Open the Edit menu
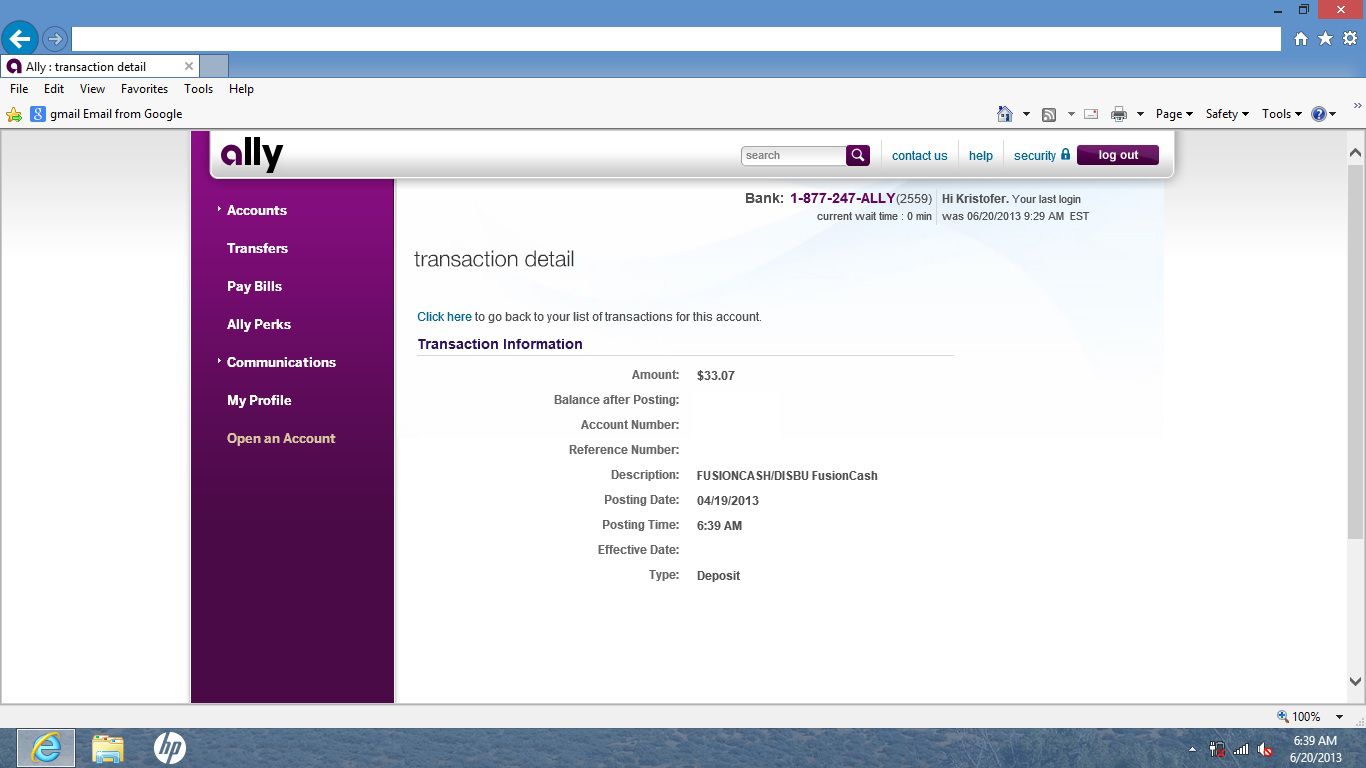 point(54,89)
